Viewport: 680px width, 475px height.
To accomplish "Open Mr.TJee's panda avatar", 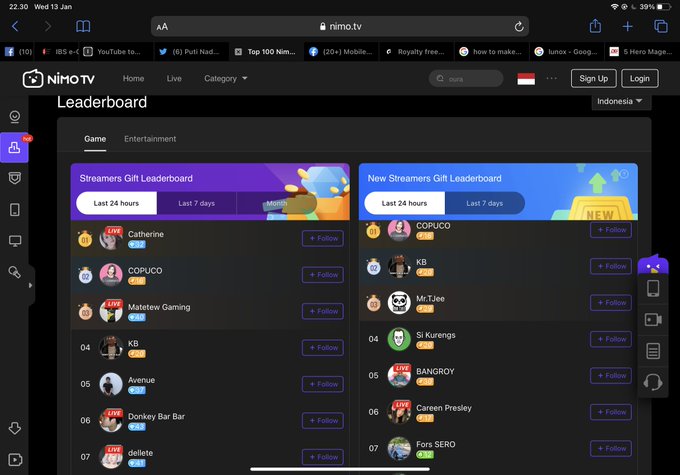I will tap(399, 302).
